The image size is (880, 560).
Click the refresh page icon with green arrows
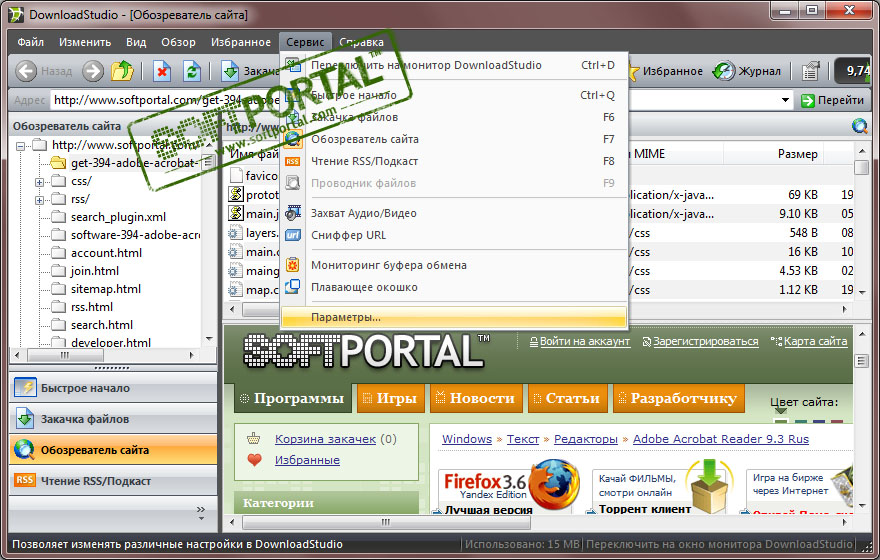point(192,71)
